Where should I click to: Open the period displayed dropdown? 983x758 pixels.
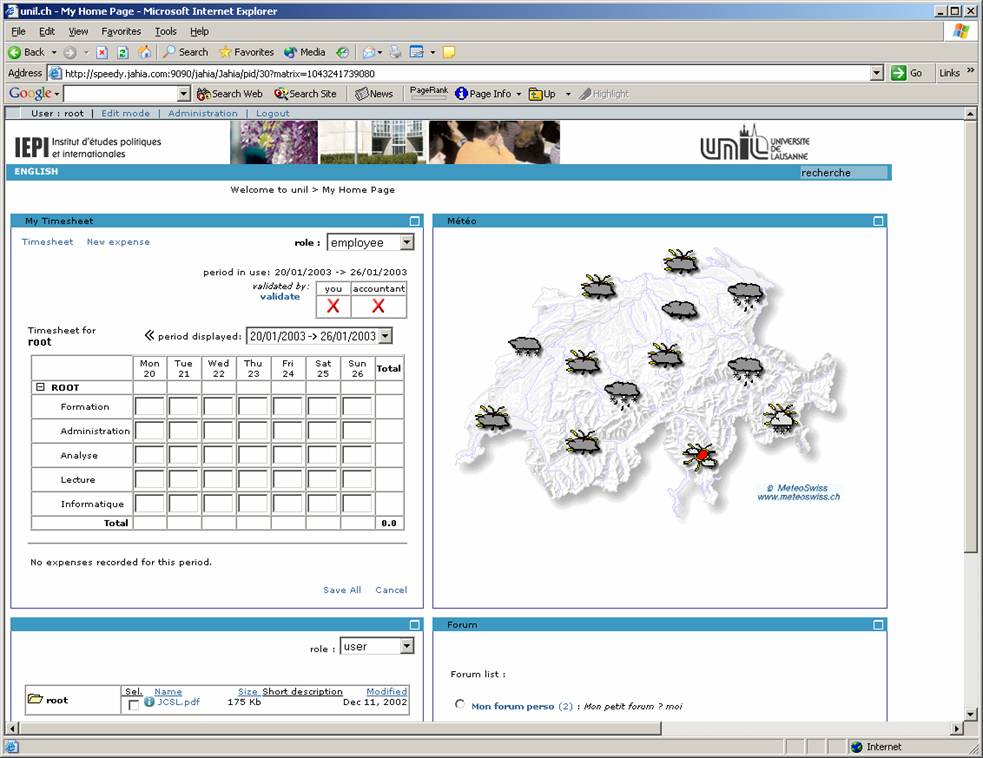(x=386, y=336)
